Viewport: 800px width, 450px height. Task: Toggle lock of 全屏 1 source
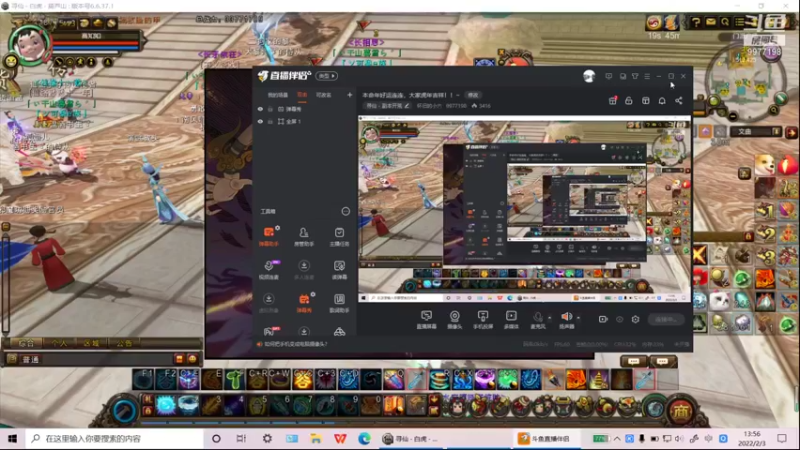pos(270,121)
